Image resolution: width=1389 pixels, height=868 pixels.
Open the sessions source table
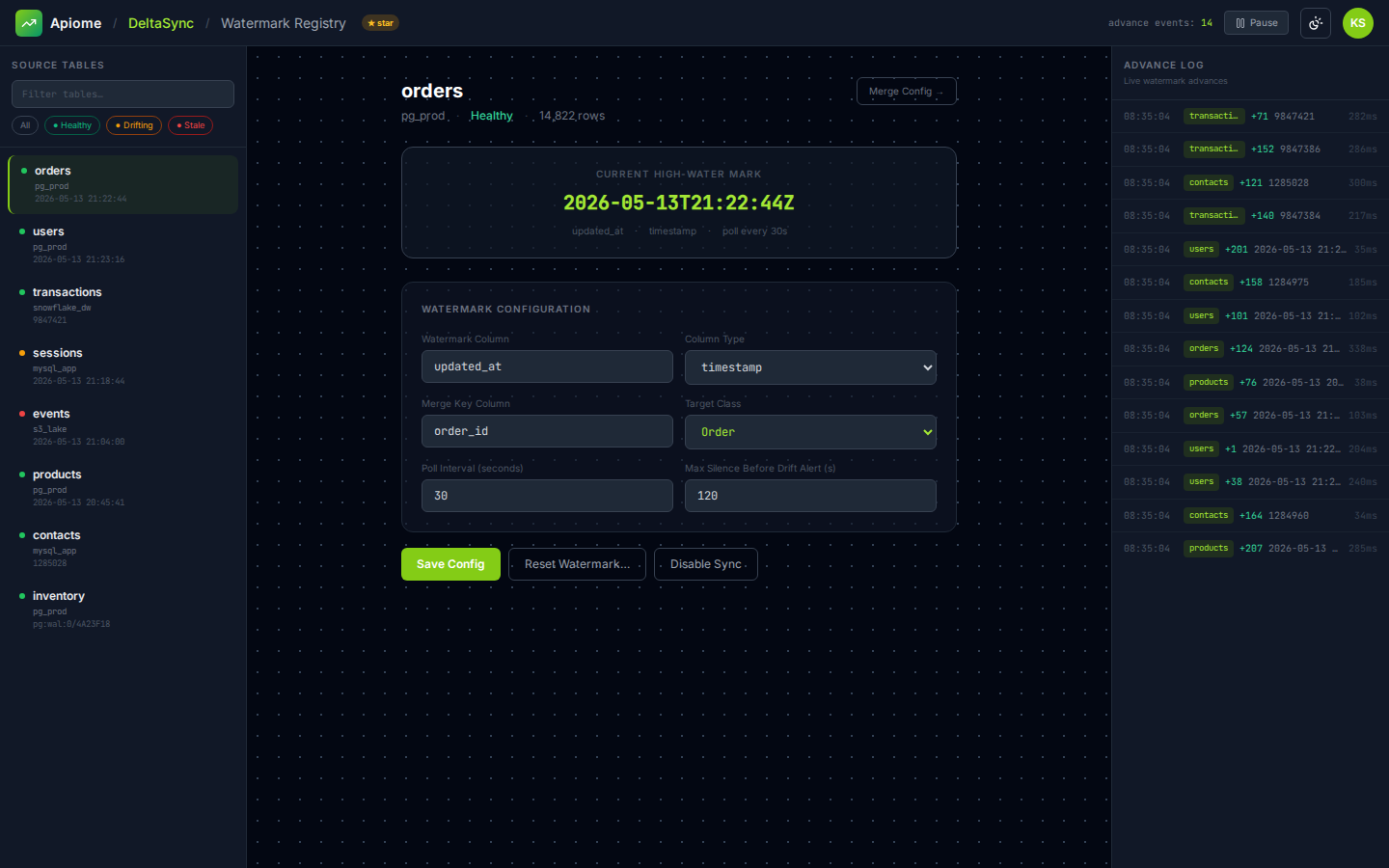tap(123, 366)
